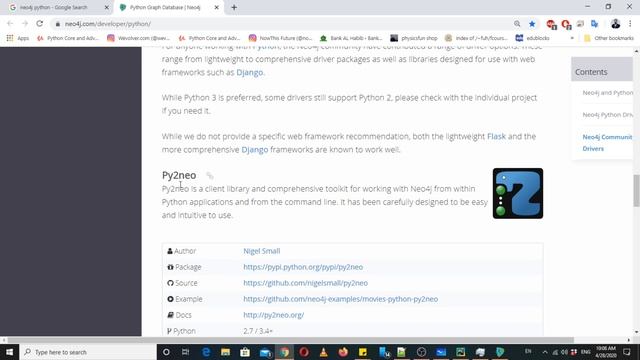Viewport: 640px width, 360px height.
Task: Click the scroll-down arrow of vertical scrollbar
Action: 636,332
